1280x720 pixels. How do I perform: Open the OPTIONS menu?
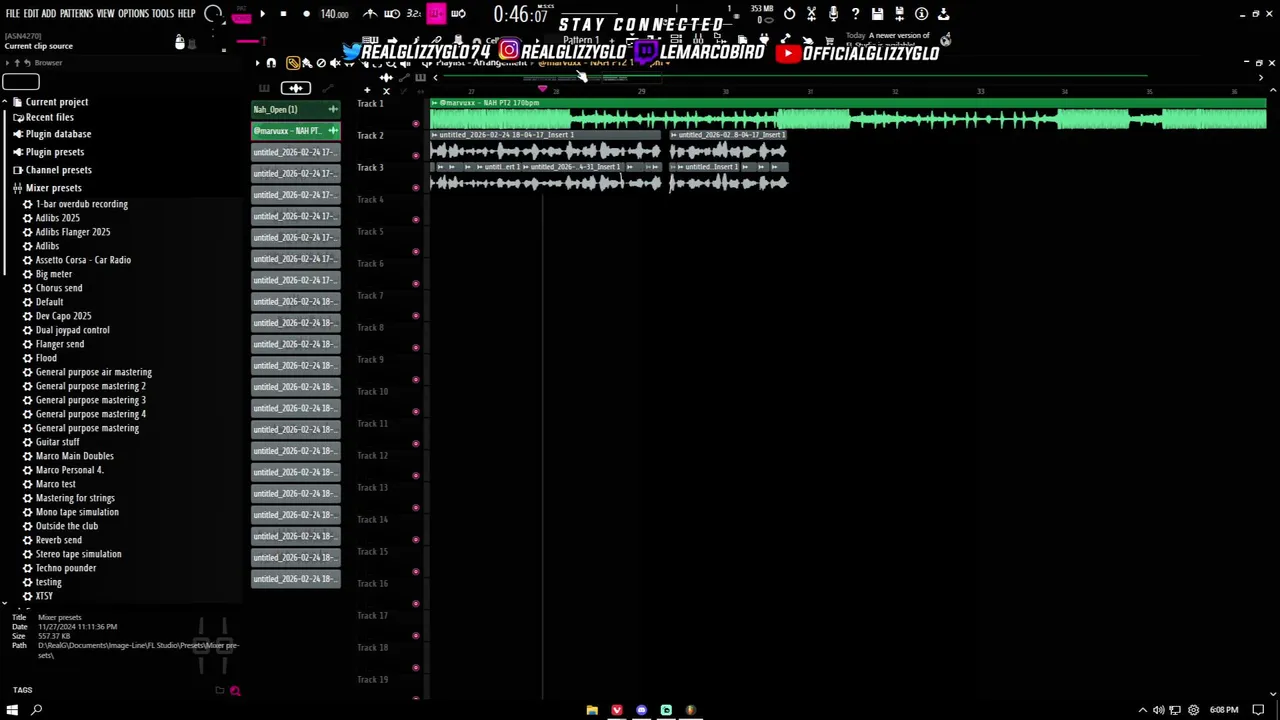pyautogui.click(x=133, y=14)
